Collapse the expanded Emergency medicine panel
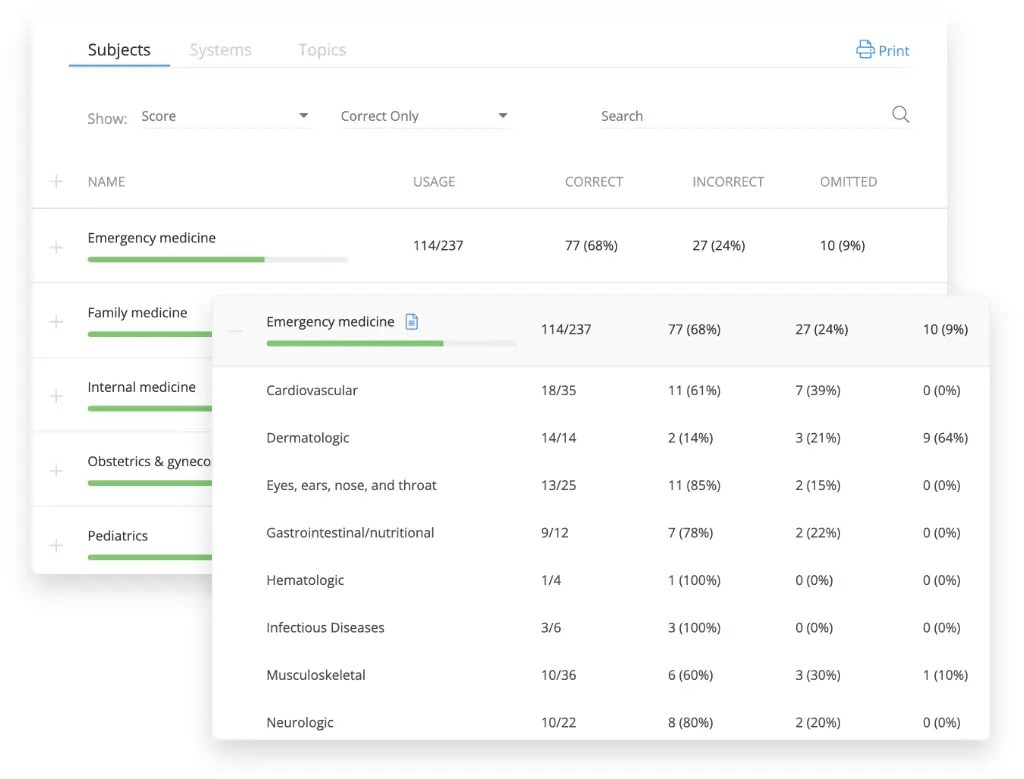1024x779 pixels. click(235, 330)
